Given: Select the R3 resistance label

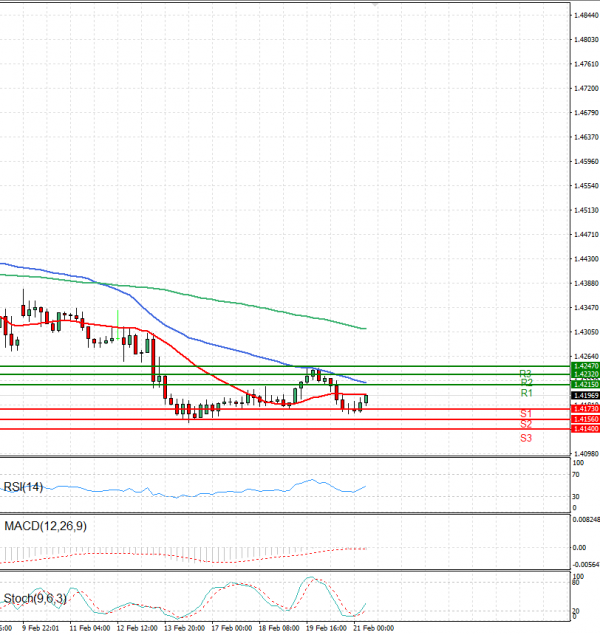Looking at the screenshot, I should [x=525, y=373].
